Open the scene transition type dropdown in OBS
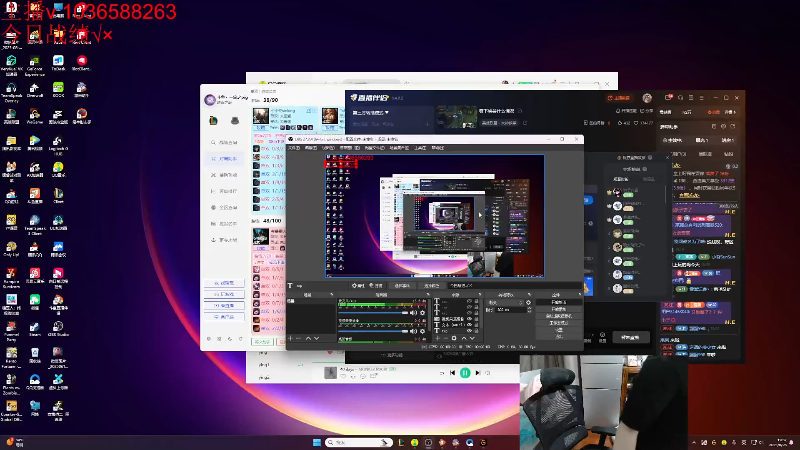Viewport: 800px width, 450px height. pos(505,303)
